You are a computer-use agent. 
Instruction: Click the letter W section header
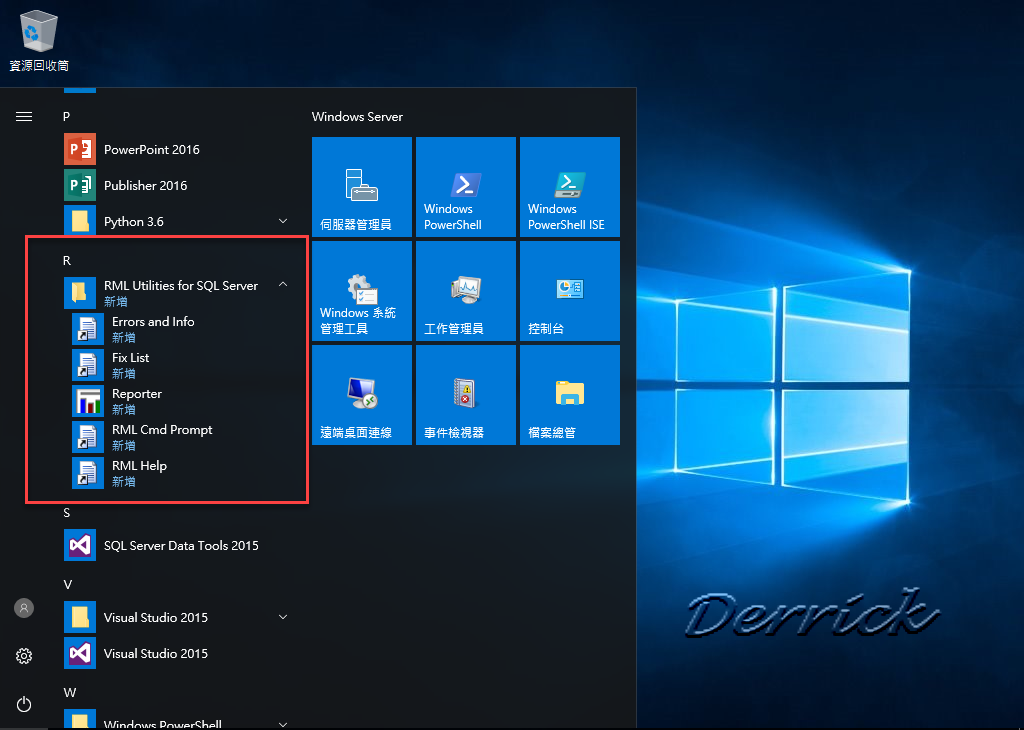pos(70,693)
